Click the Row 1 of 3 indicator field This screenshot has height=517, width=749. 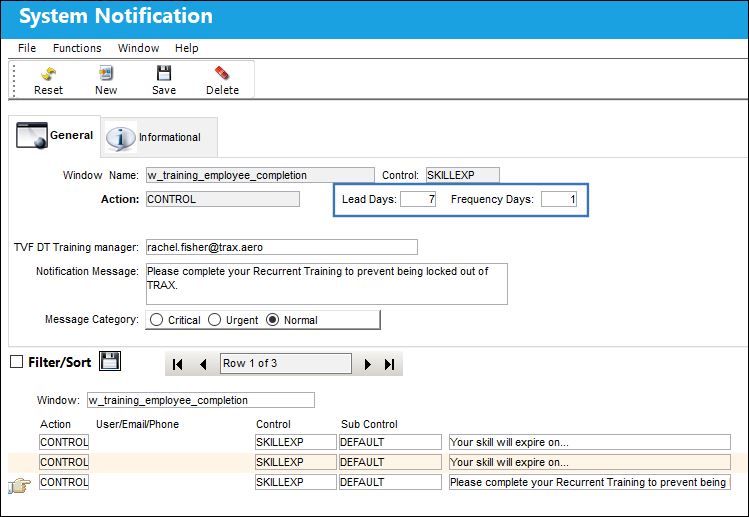pyautogui.click(x=286, y=363)
